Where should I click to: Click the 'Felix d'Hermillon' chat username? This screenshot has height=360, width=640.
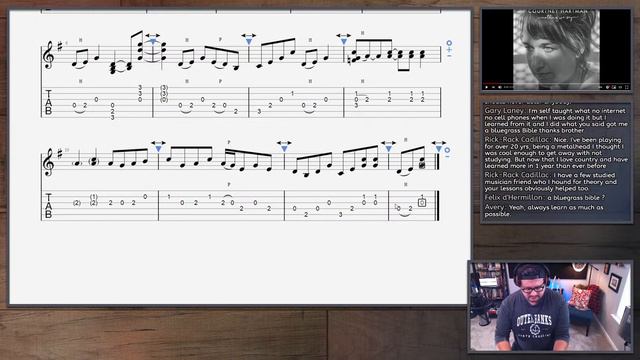514,198
